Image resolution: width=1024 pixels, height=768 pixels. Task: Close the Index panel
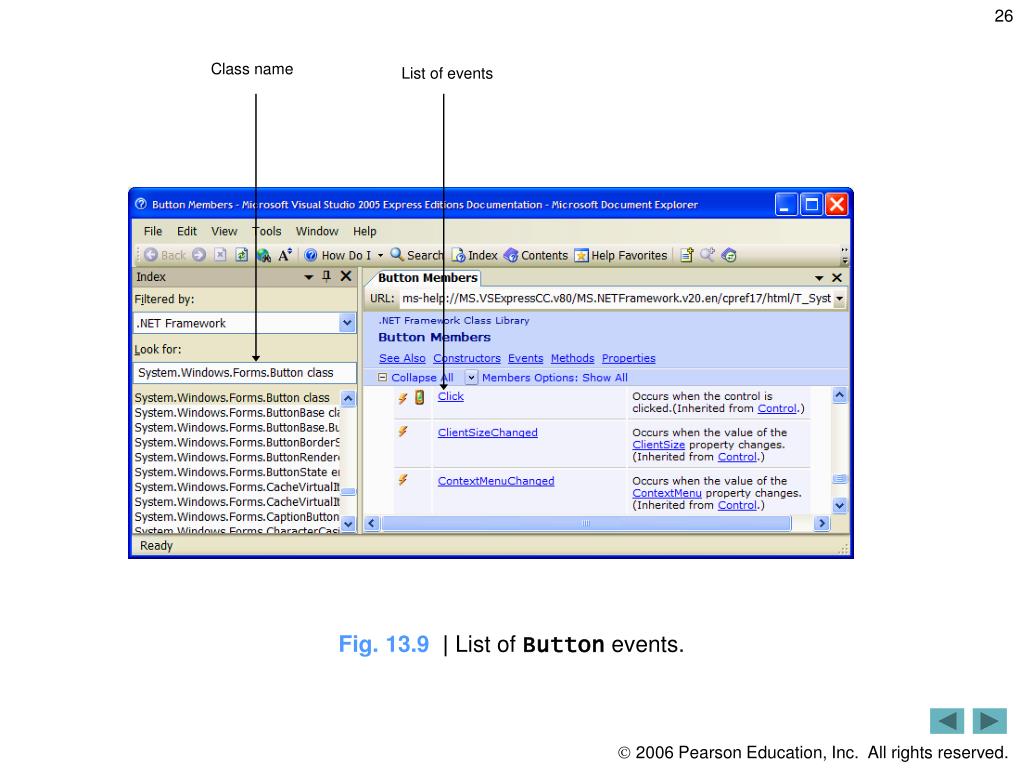click(x=346, y=276)
